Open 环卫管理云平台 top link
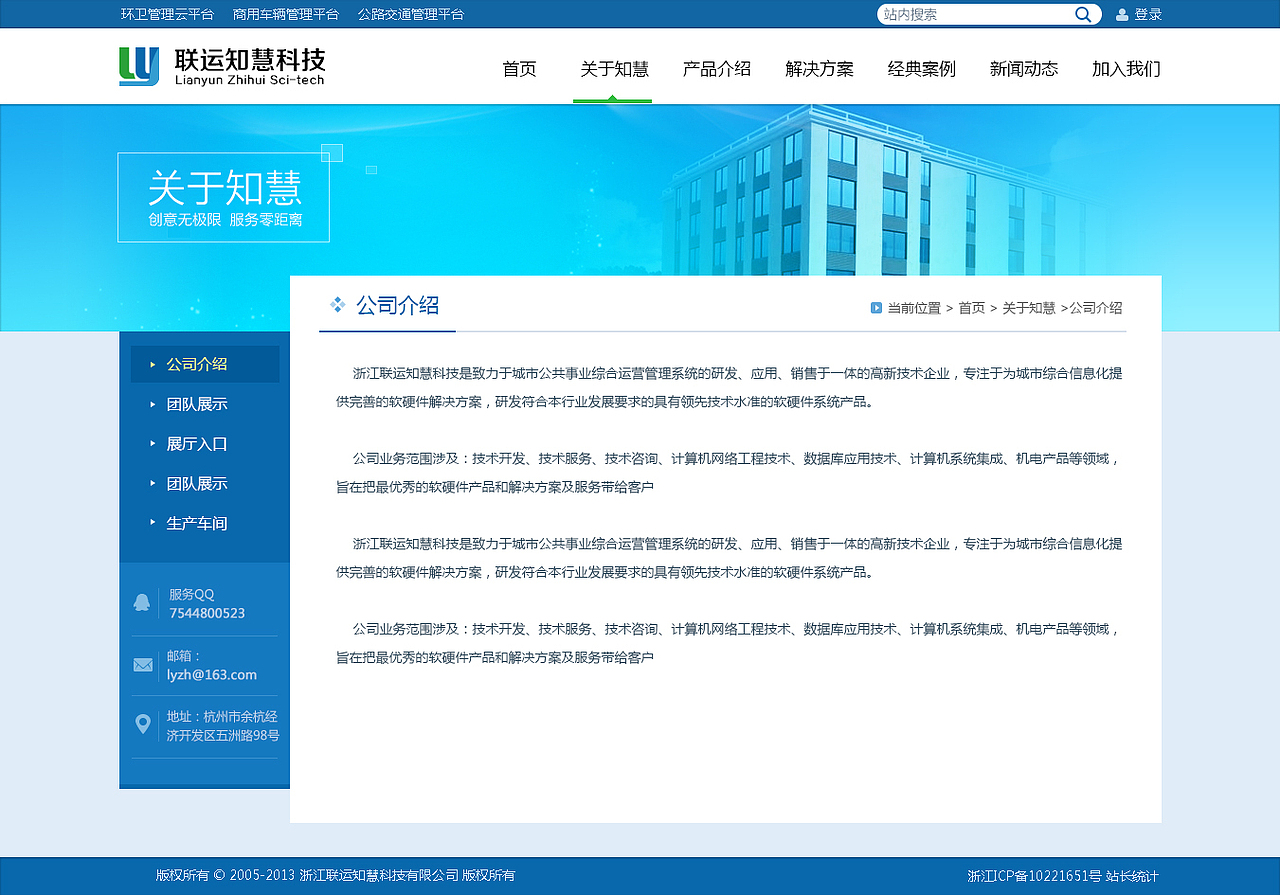Viewport: 1280px width, 895px height. click(x=167, y=14)
